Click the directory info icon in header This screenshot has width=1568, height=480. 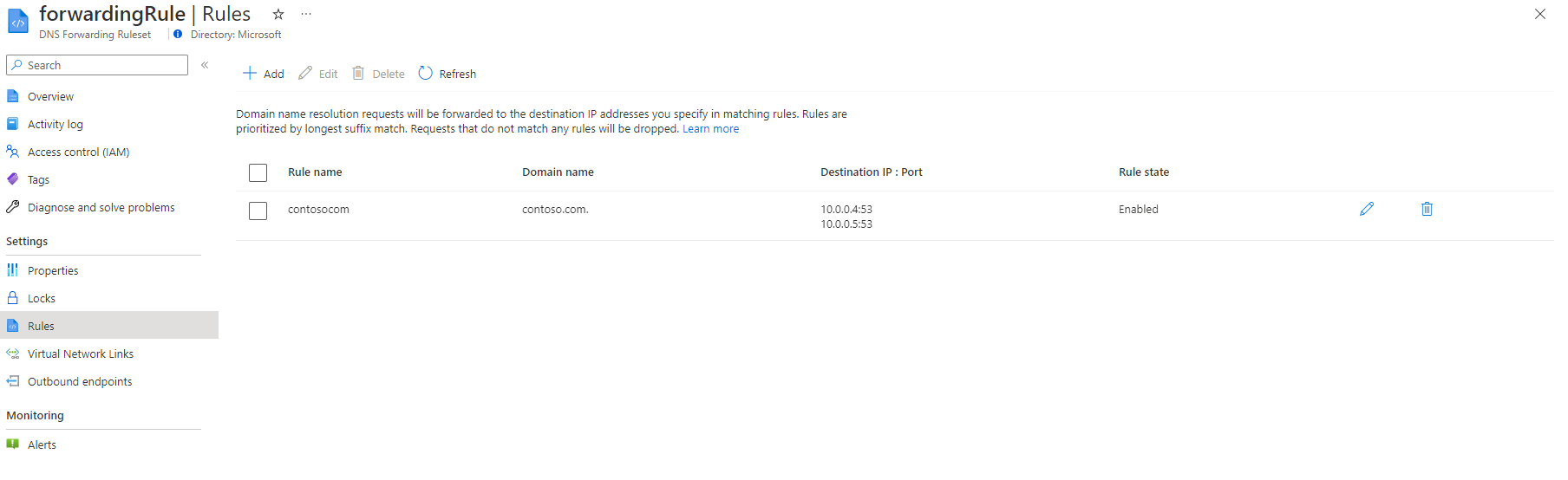(x=178, y=34)
